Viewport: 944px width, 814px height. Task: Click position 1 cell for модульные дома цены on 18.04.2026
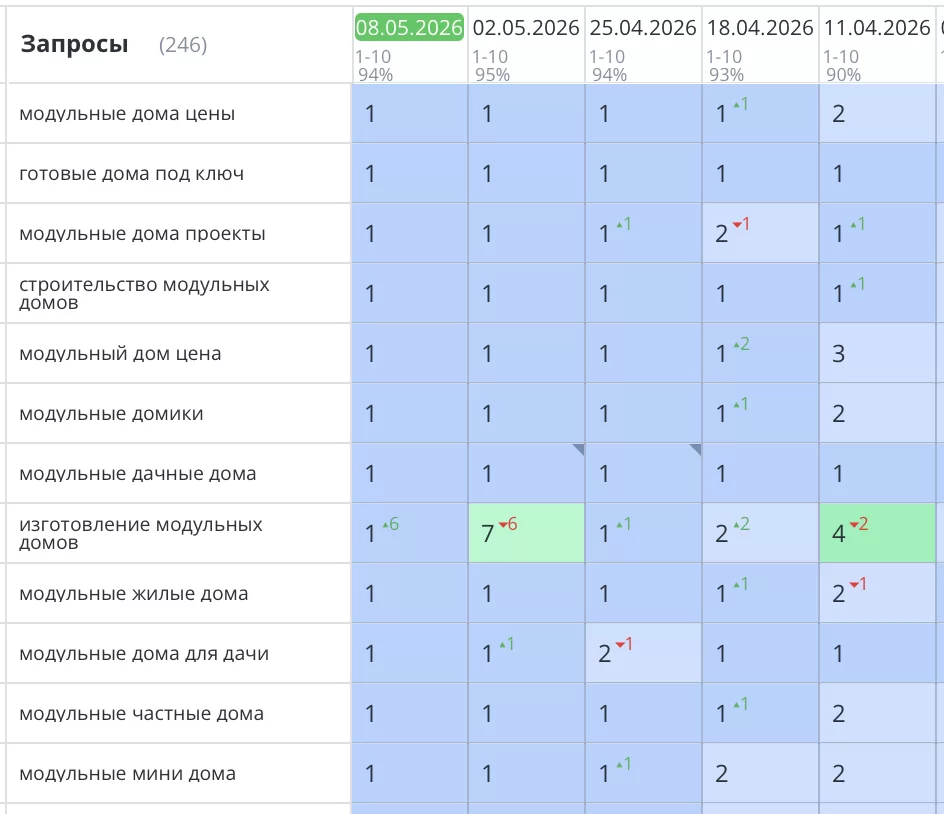click(x=760, y=114)
